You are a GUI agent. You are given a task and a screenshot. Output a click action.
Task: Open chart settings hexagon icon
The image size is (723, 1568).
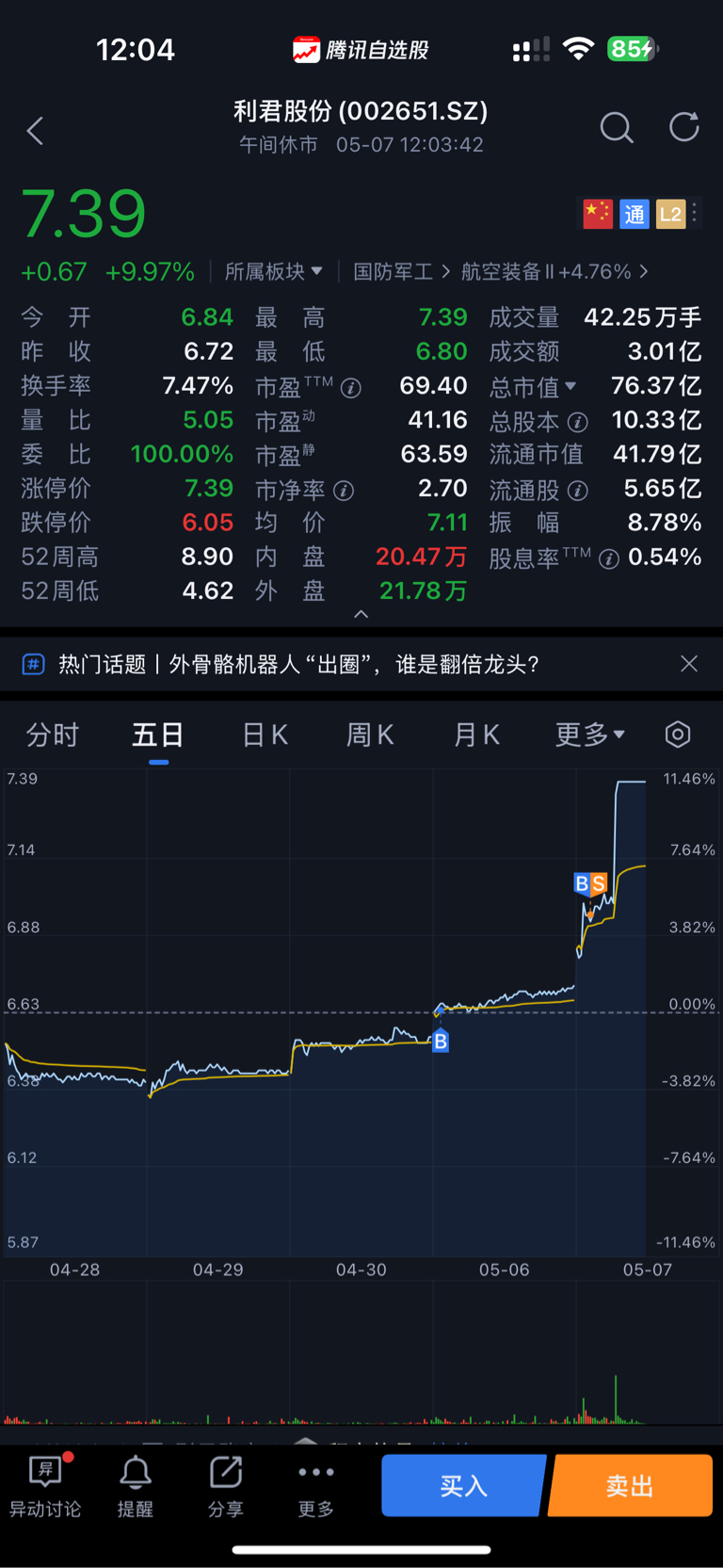pos(678,735)
